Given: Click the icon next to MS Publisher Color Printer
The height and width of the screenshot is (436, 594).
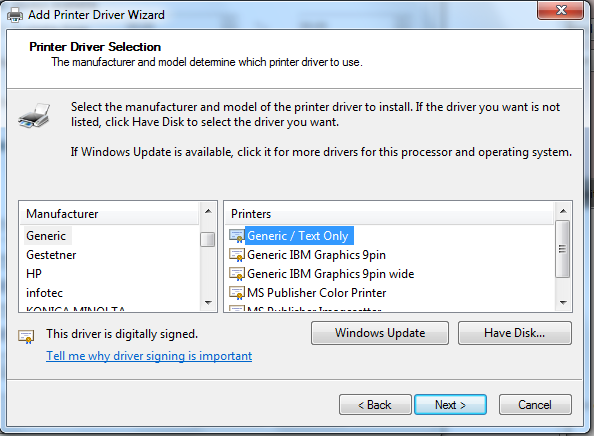Looking at the screenshot, I should [237, 293].
